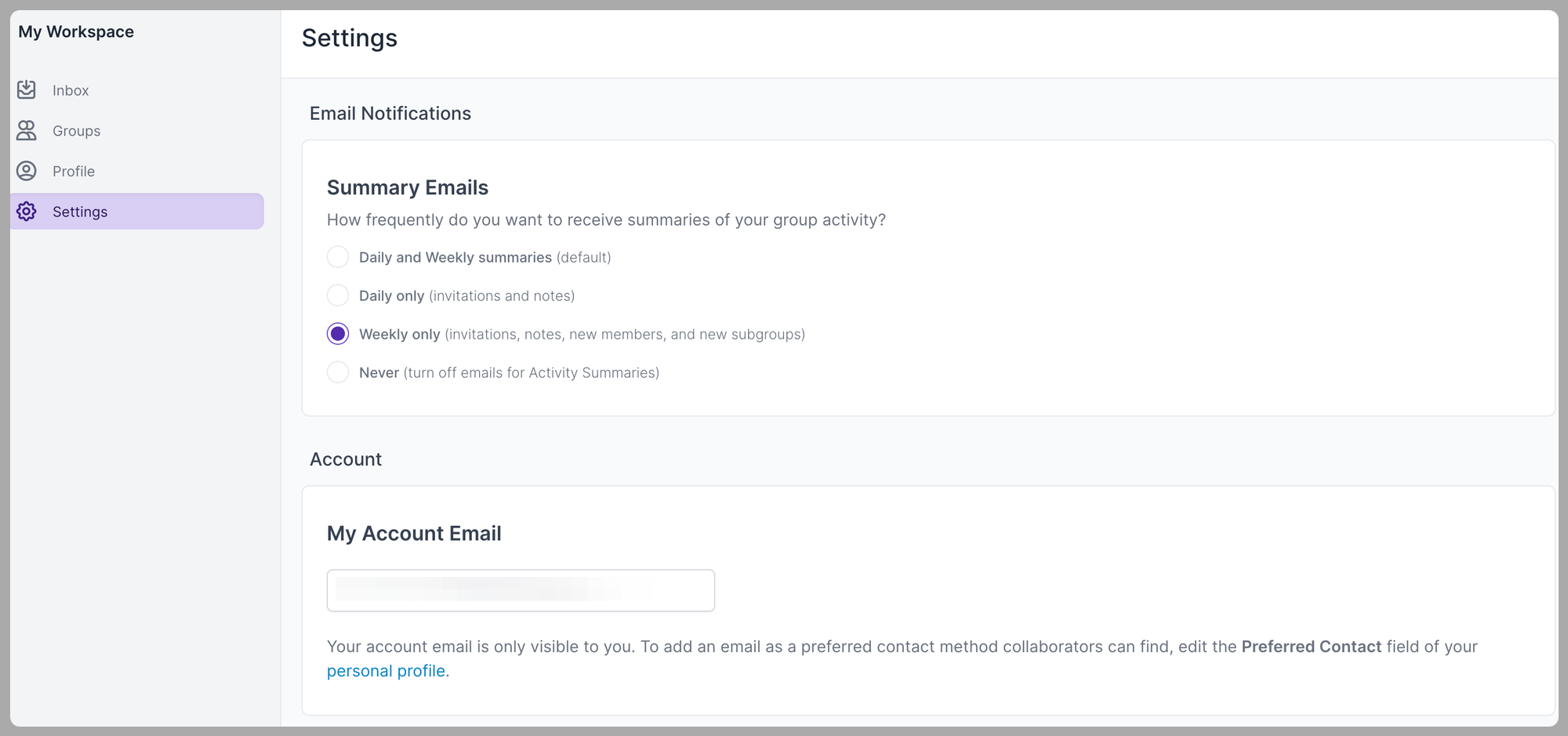Click the "Never" option label text
The image size is (1568, 736).
(379, 373)
